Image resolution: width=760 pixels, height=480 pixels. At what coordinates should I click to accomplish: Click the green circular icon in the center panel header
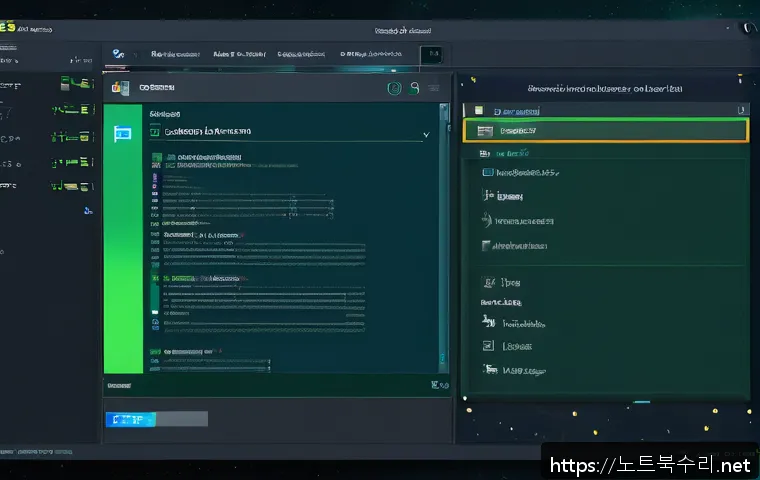pos(394,88)
